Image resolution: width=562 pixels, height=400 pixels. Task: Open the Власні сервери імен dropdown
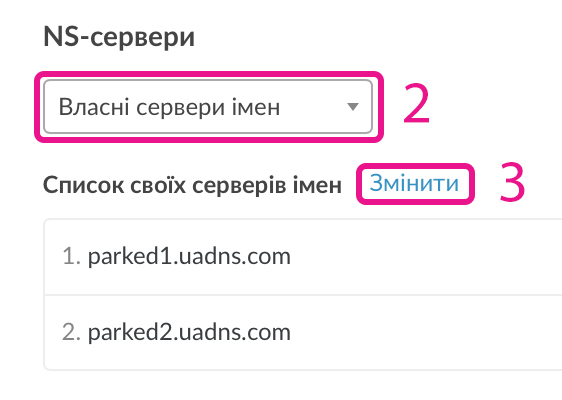pyautogui.click(x=208, y=107)
